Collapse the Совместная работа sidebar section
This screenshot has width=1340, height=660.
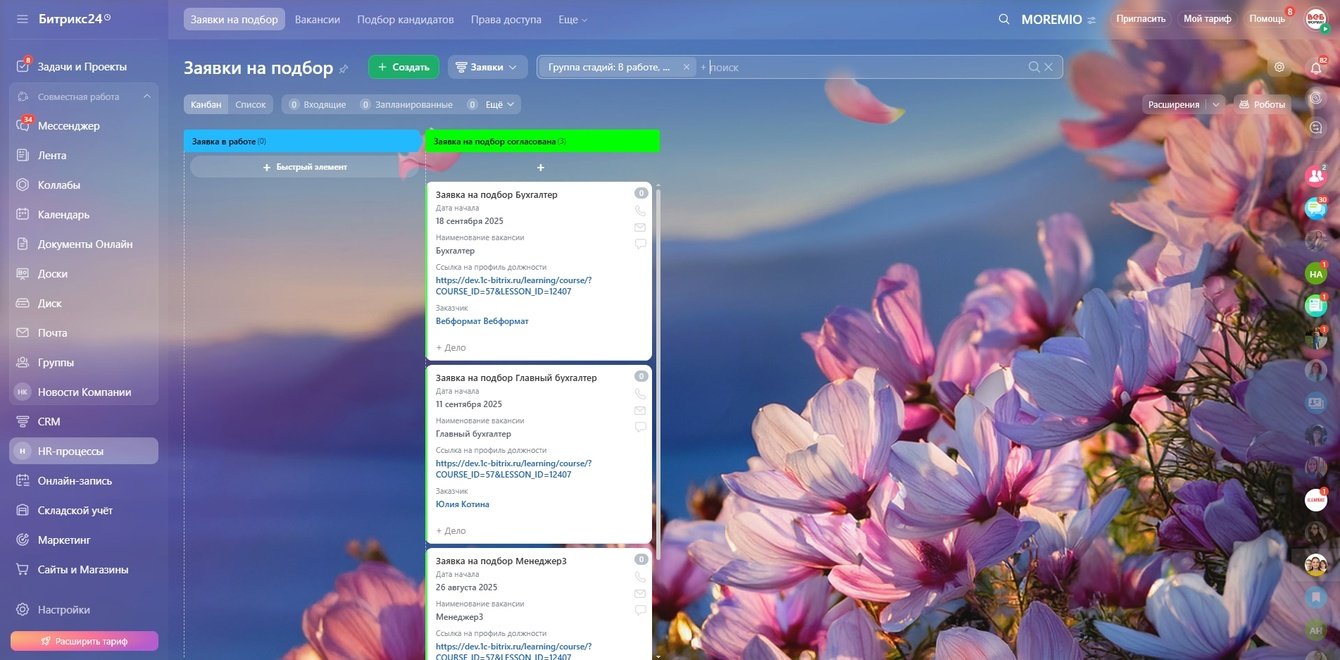pyautogui.click(x=147, y=96)
